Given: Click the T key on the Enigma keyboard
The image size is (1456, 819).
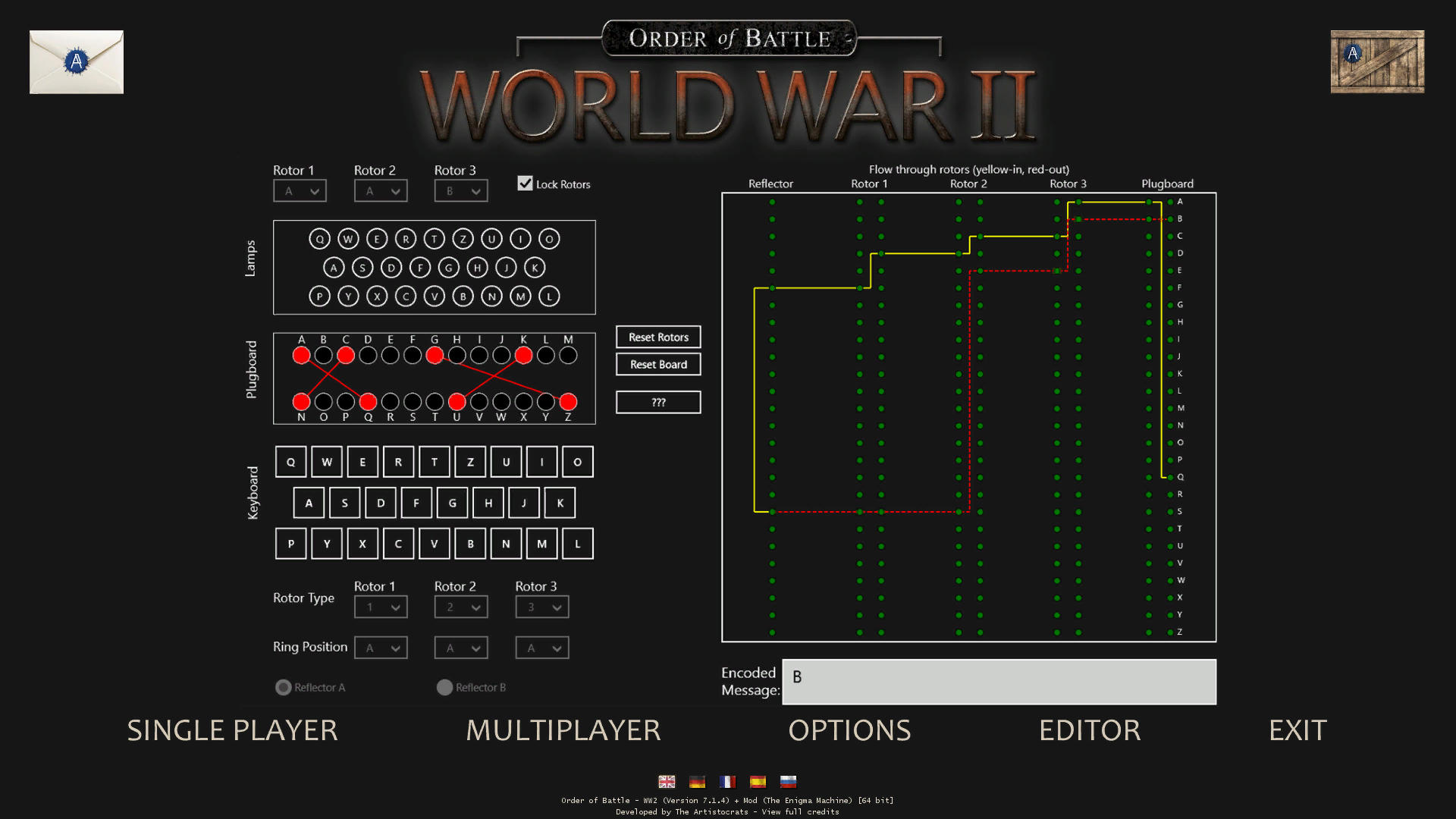Looking at the screenshot, I should pos(435,462).
